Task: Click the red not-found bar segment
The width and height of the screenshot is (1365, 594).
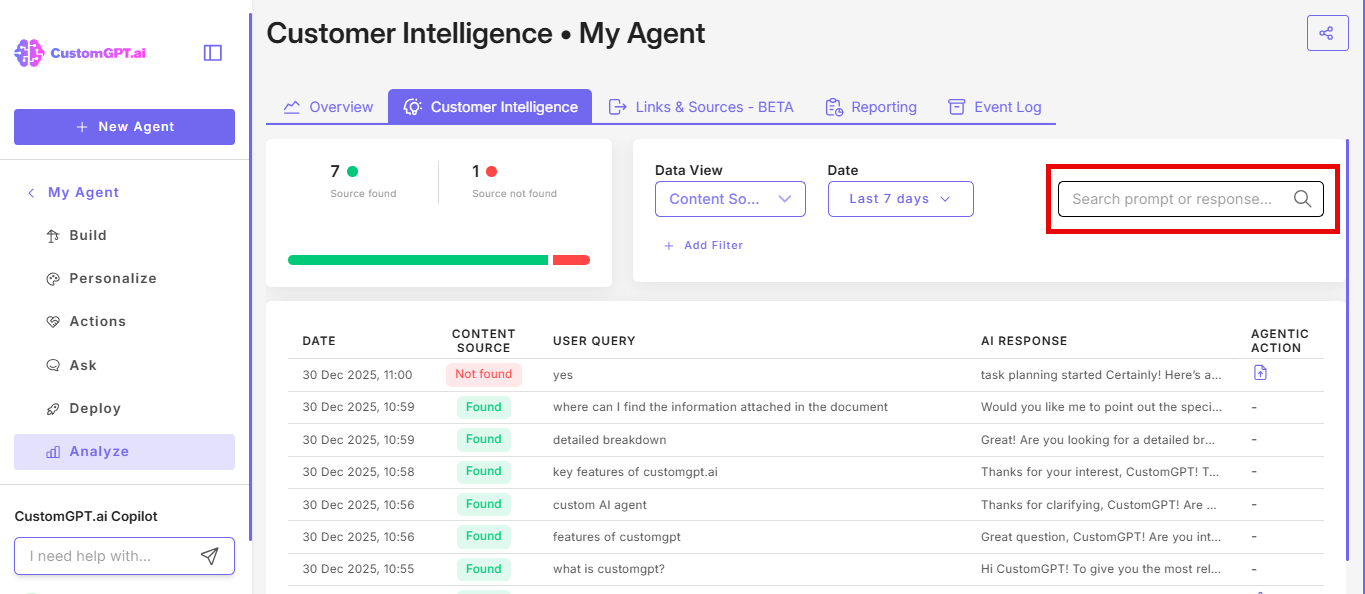Action: tap(571, 260)
